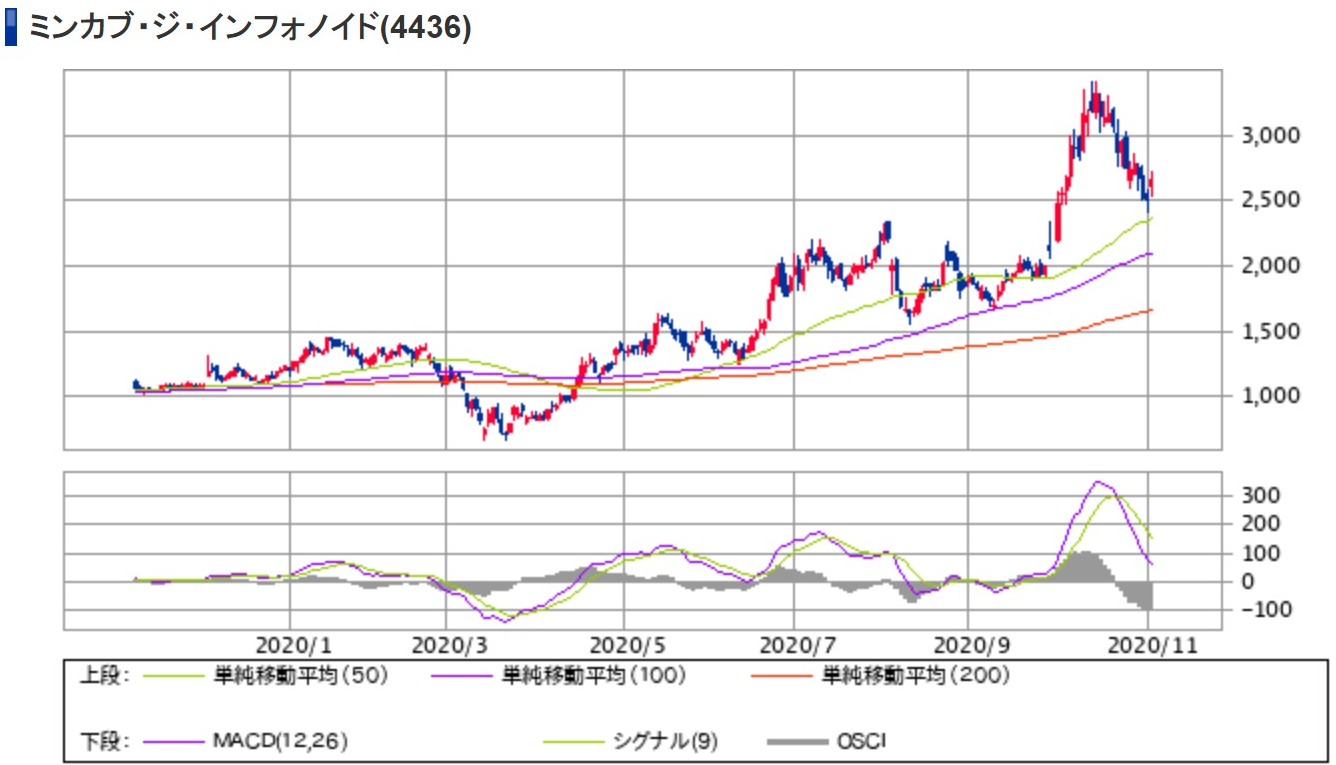Image resolution: width=1336 pixels, height=765 pixels.
Task: Click the シグナル(9) legend text
Action: (665, 741)
